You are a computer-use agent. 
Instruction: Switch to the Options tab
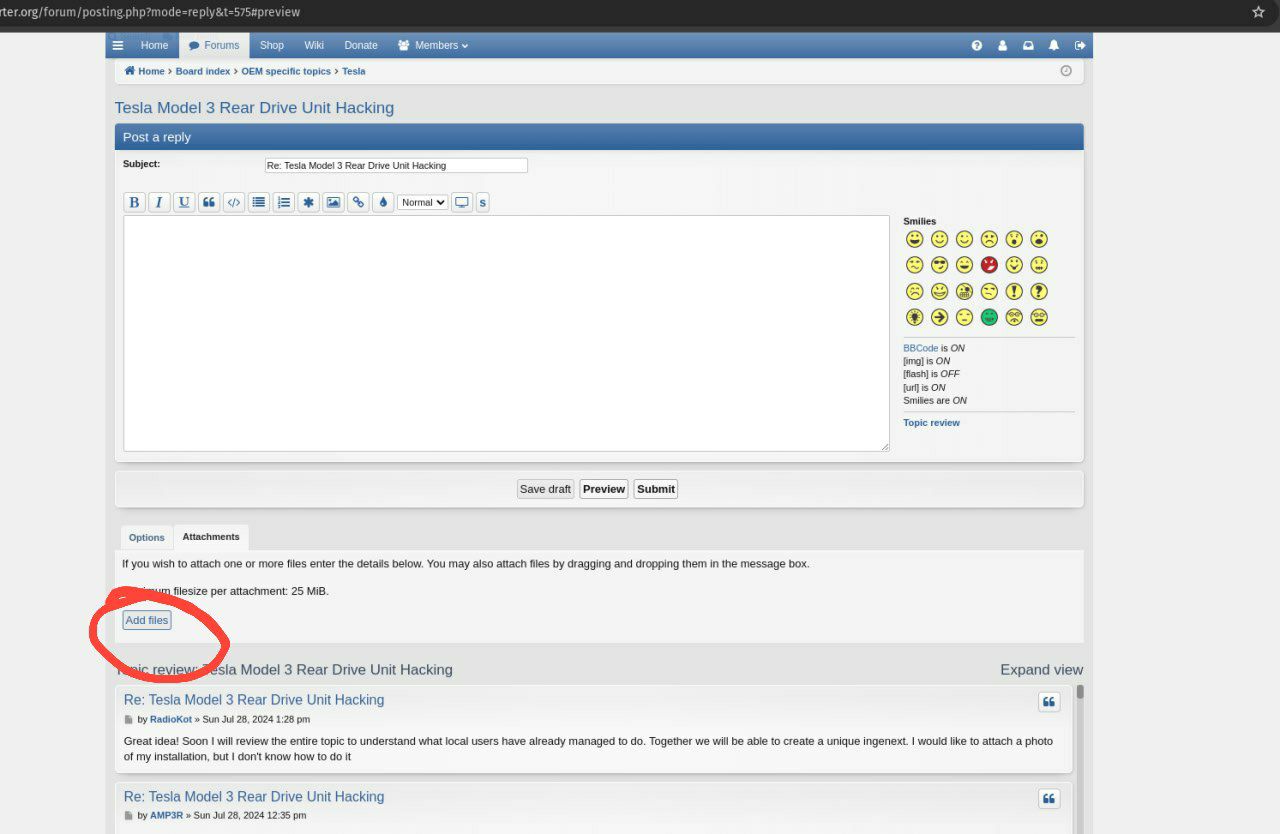(147, 537)
